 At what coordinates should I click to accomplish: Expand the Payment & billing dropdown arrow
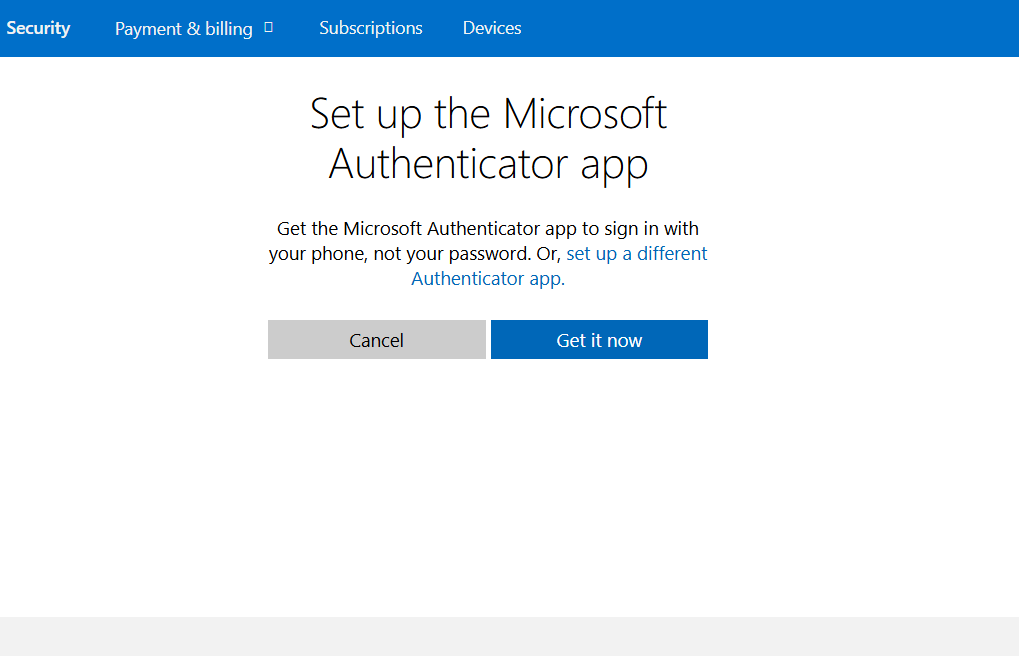click(268, 28)
